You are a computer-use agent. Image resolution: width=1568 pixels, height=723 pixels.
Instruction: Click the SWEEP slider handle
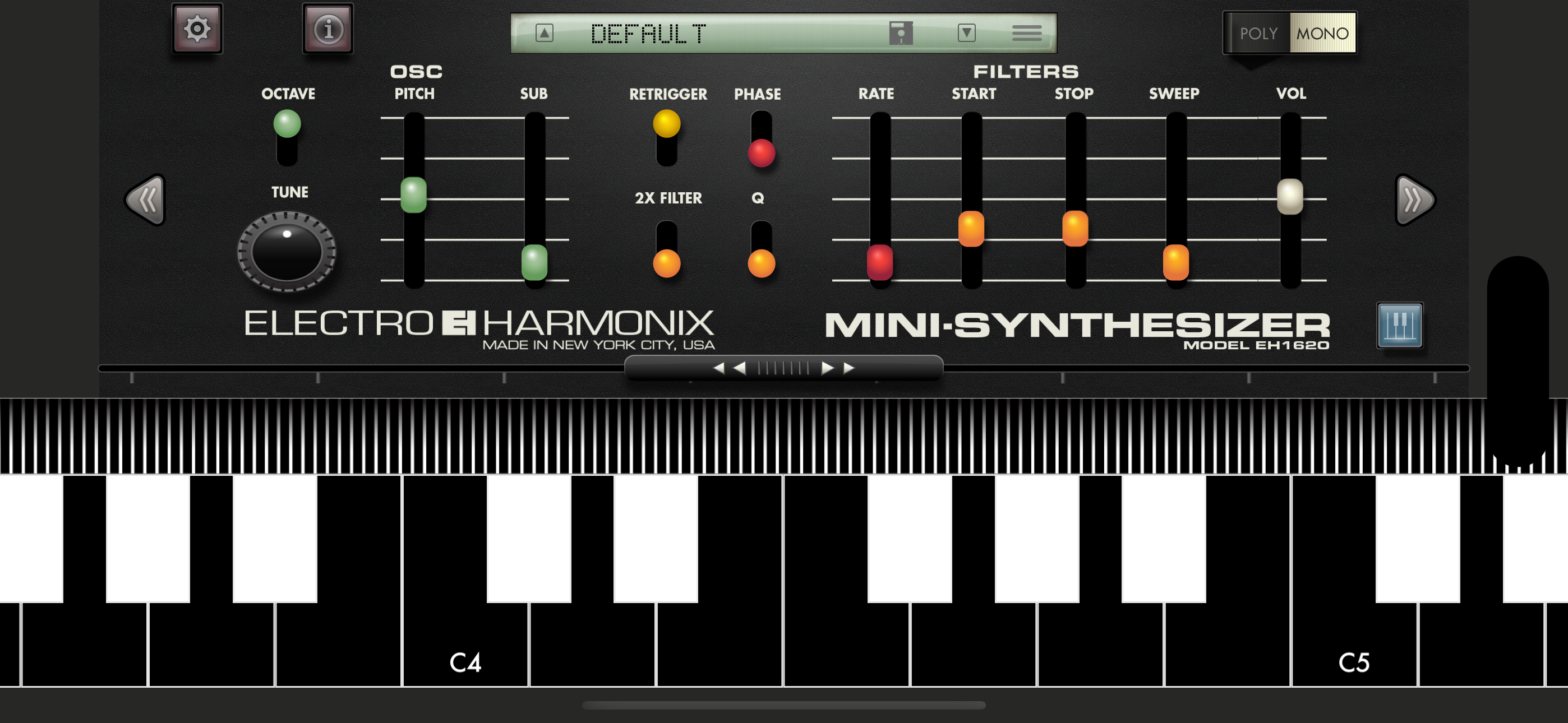(x=1175, y=262)
